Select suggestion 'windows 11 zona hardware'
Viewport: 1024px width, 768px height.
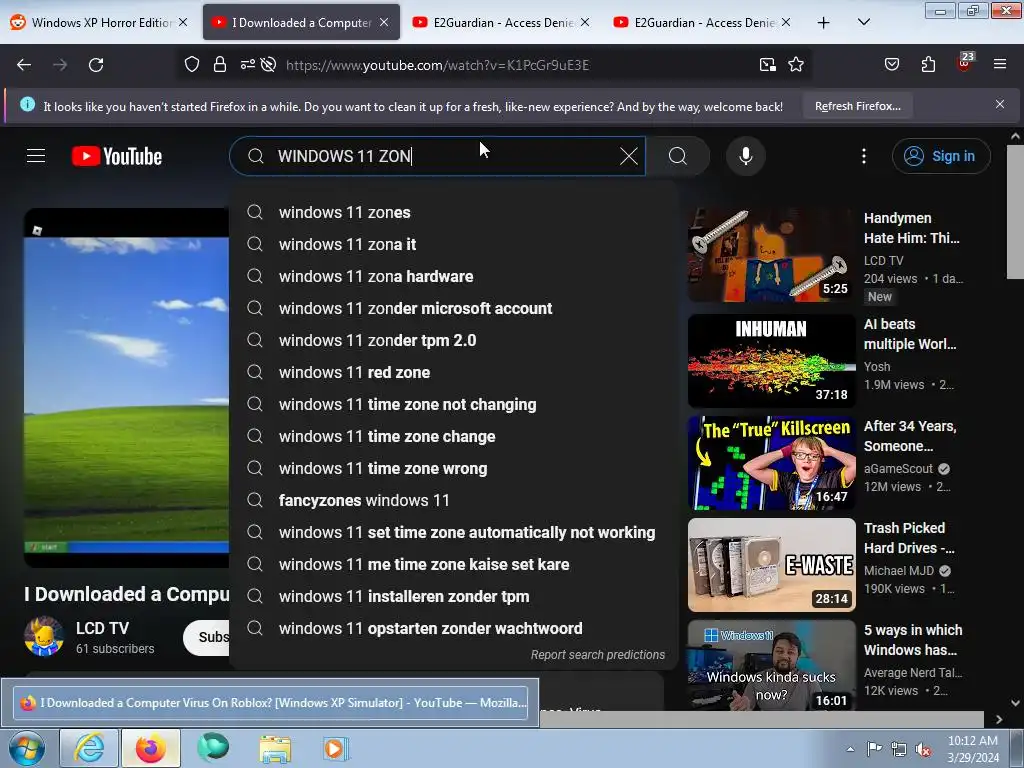pos(454,276)
